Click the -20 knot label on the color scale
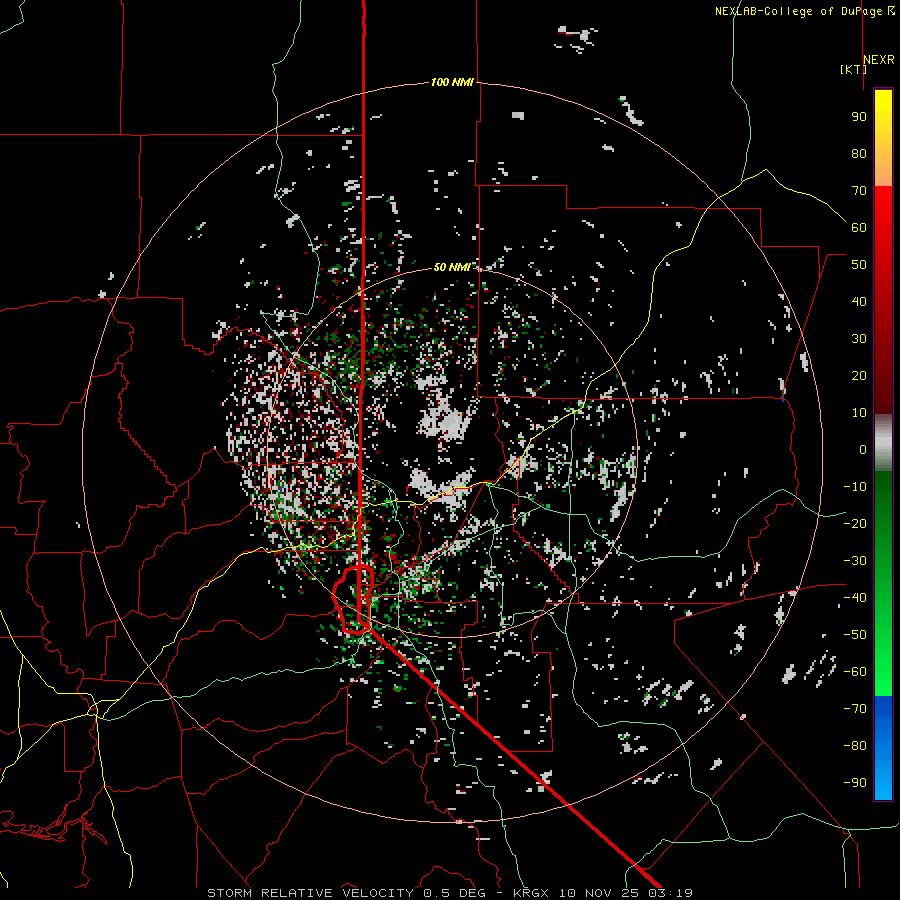Image resolution: width=900 pixels, height=900 pixels. (x=855, y=524)
